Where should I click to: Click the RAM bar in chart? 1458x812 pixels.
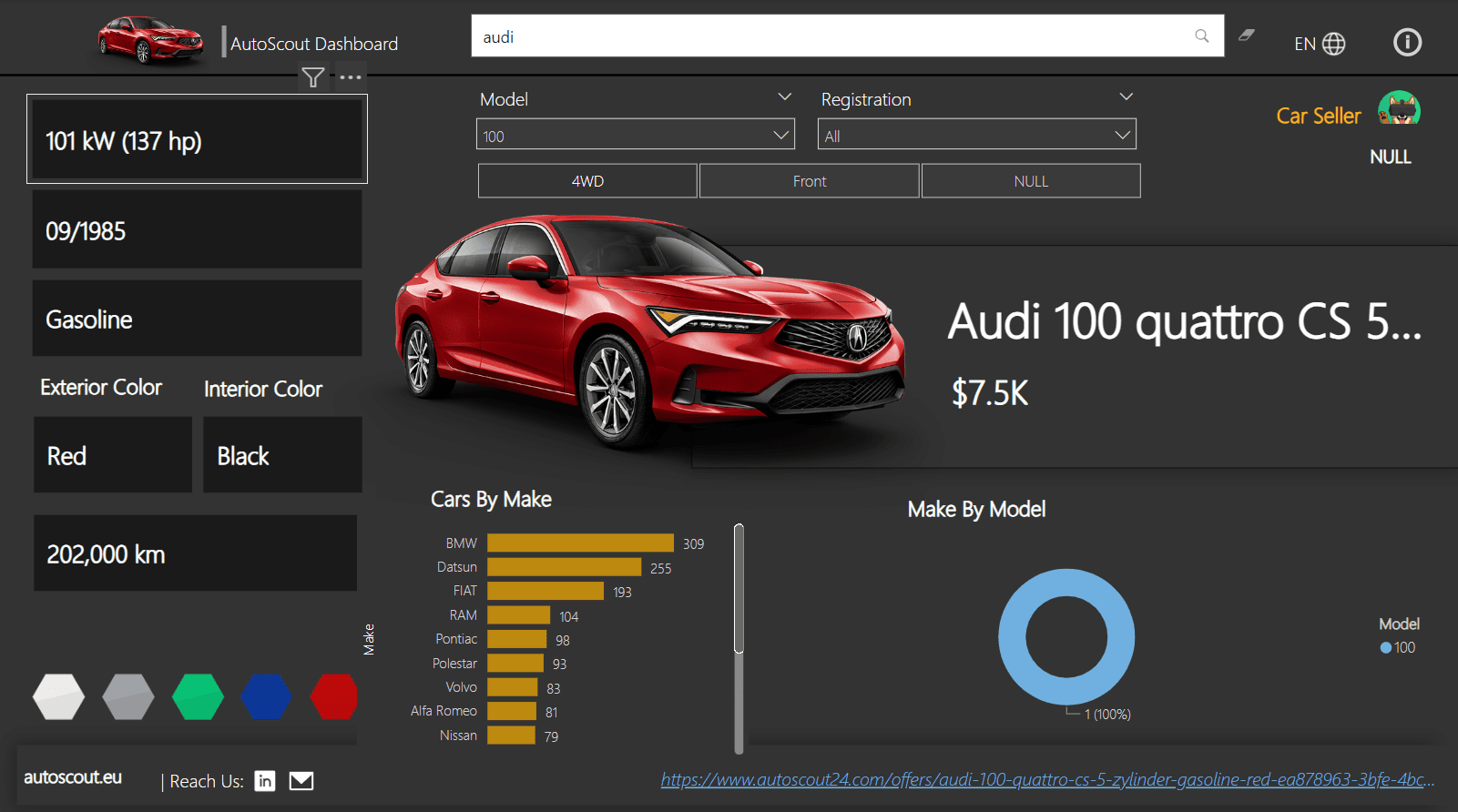click(x=518, y=615)
